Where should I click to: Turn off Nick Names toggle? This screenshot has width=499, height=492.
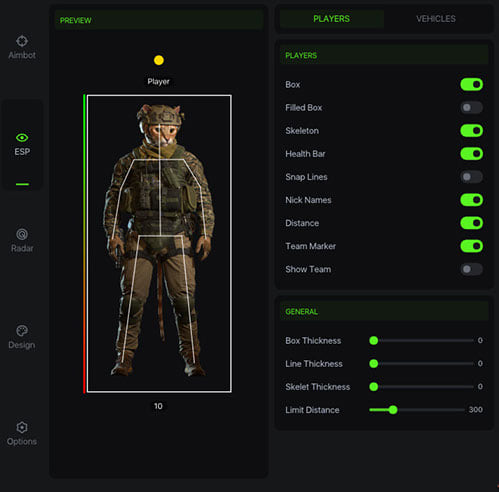point(471,200)
